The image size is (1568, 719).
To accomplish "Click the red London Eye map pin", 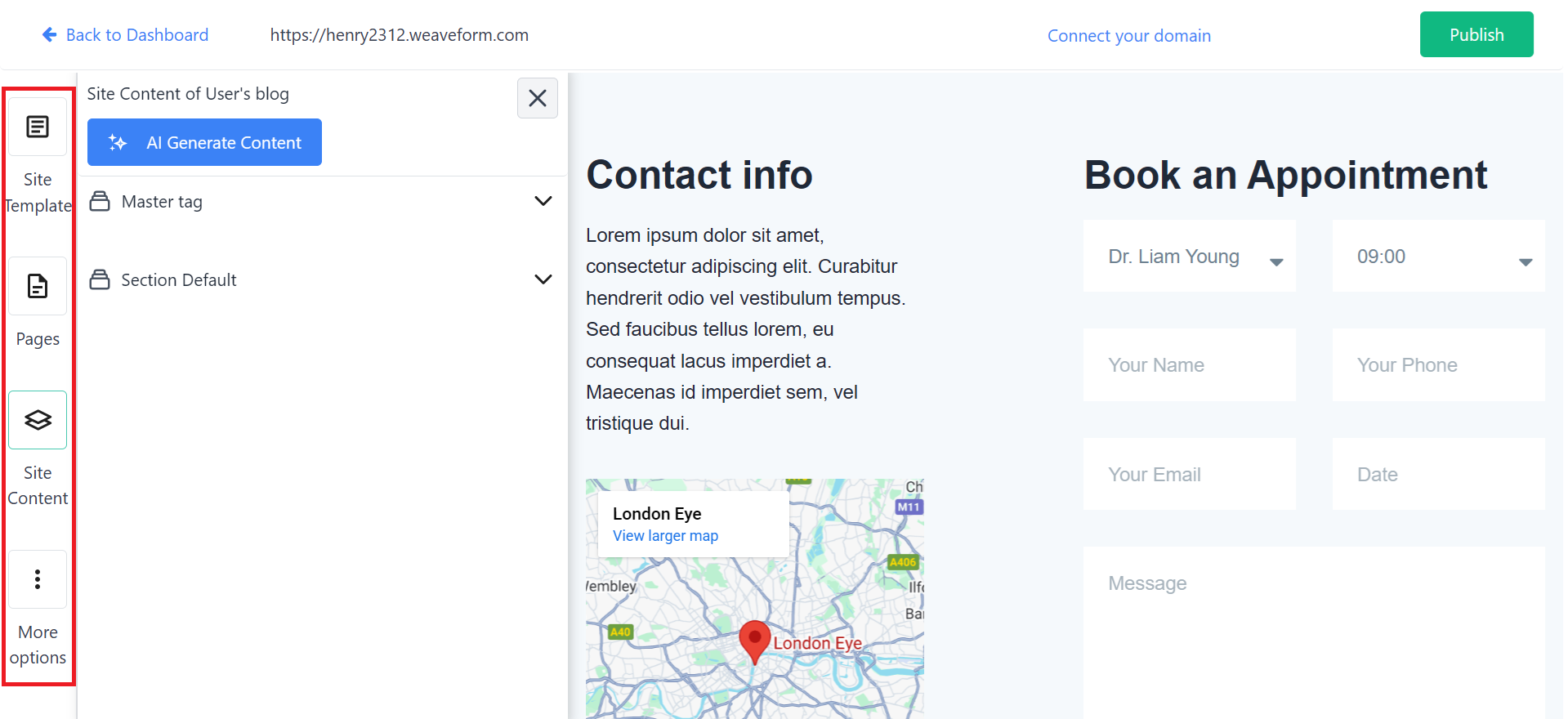I will click(754, 639).
